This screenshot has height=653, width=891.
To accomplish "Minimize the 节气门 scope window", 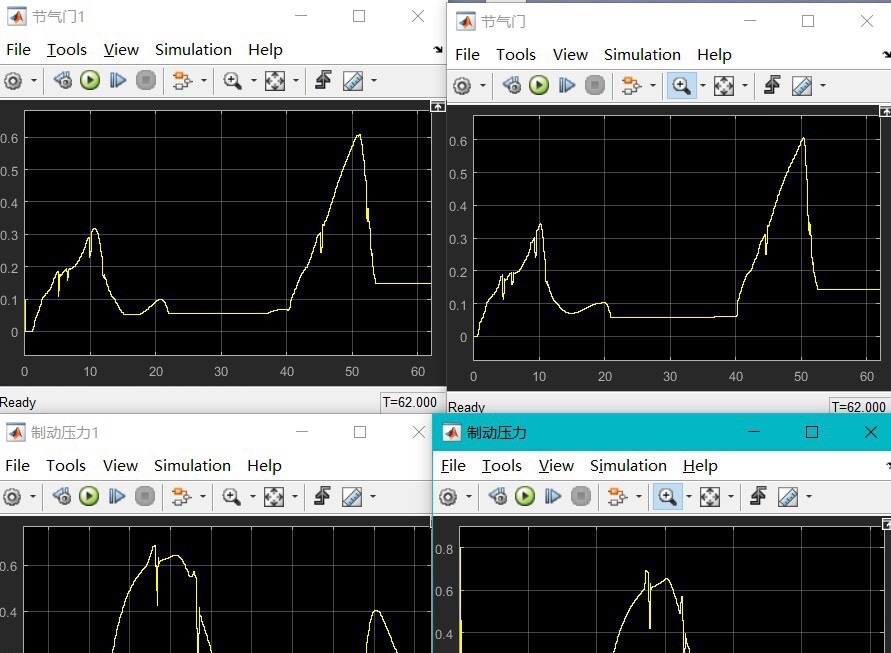I will 750,21.
